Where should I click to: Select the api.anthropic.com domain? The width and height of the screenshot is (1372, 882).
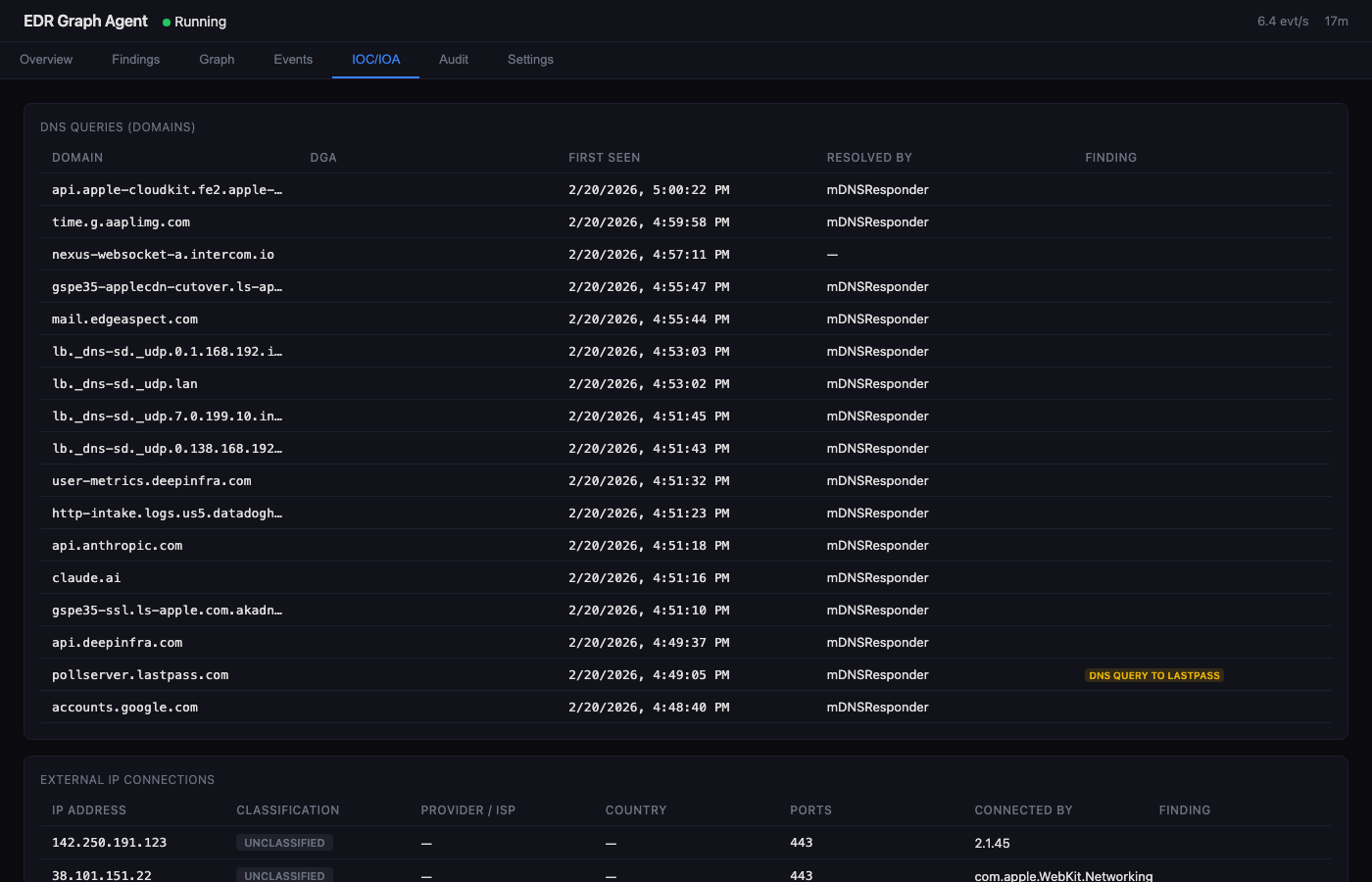click(x=117, y=546)
